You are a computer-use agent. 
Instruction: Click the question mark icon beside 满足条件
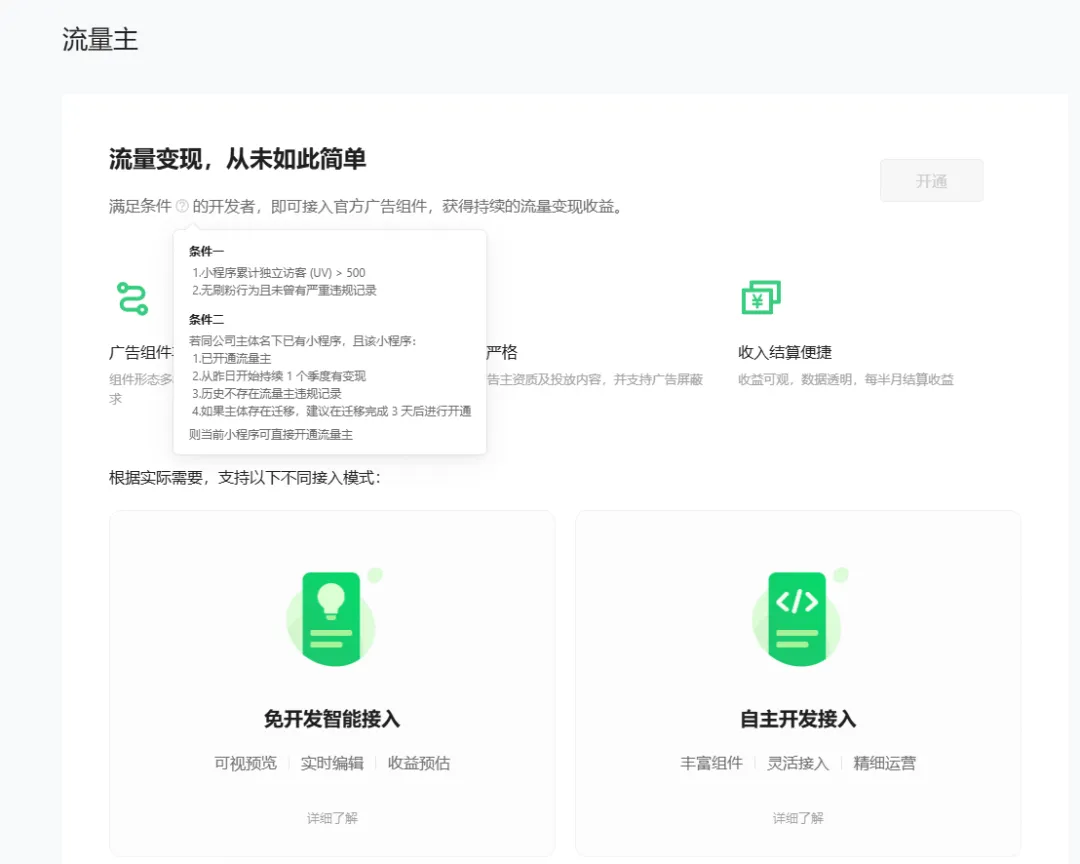(182, 207)
